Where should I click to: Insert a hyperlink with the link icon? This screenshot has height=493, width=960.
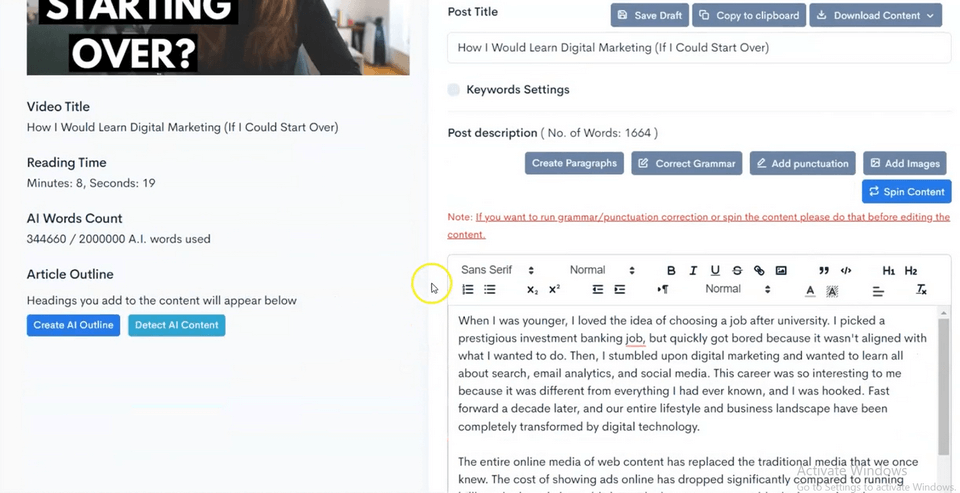(x=759, y=270)
